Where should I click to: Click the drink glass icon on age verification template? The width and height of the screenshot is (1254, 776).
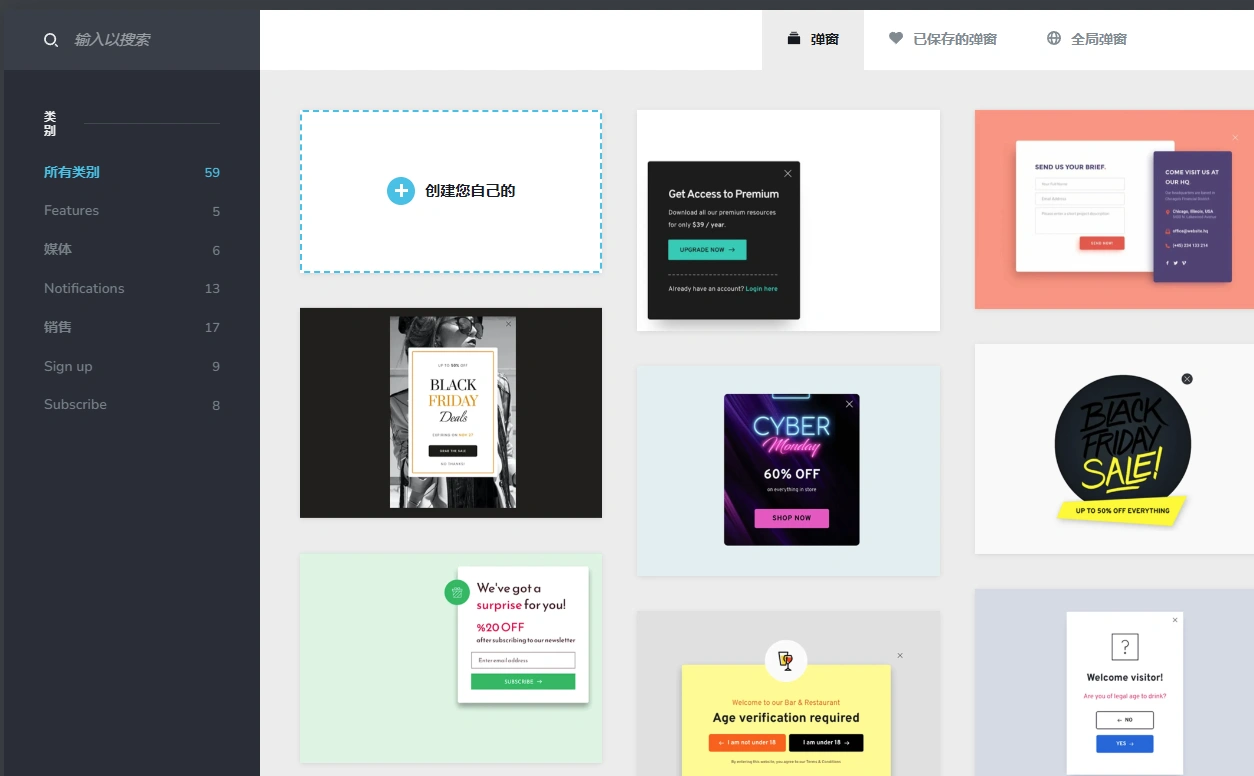click(786, 660)
